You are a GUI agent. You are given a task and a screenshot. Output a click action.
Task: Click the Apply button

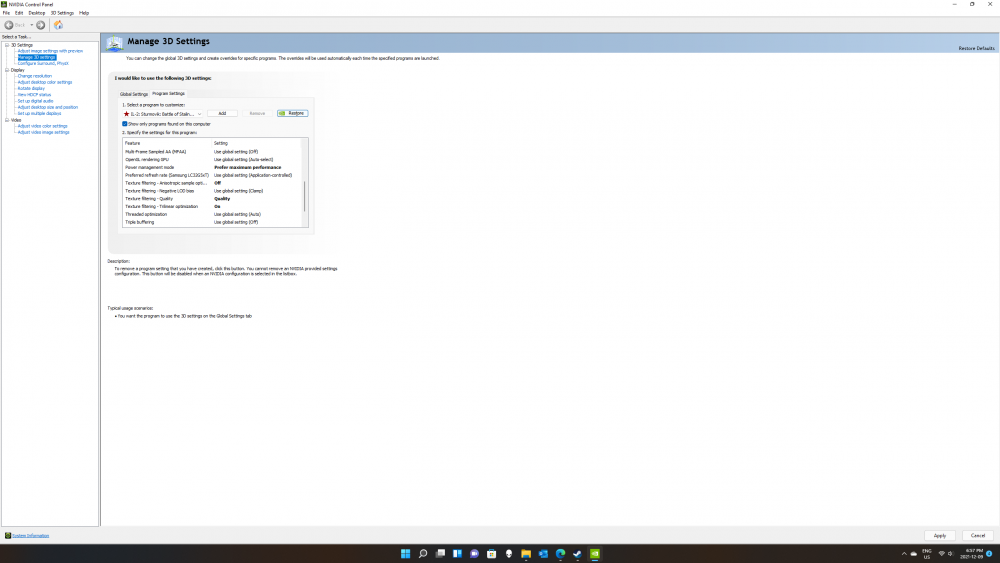(x=939, y=536)
